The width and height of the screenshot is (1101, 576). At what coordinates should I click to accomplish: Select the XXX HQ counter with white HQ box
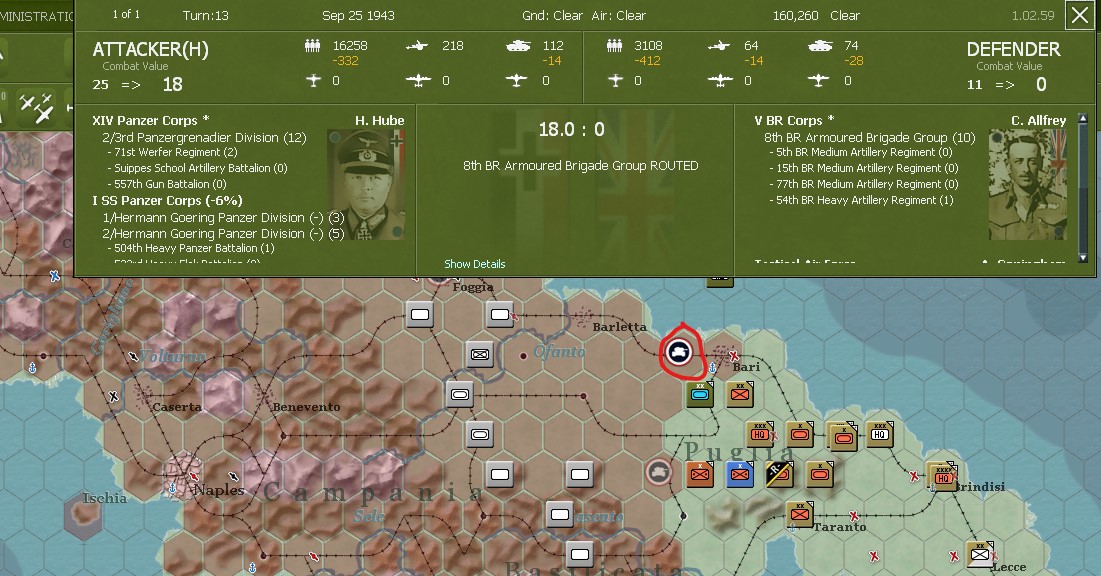point(879,434)
